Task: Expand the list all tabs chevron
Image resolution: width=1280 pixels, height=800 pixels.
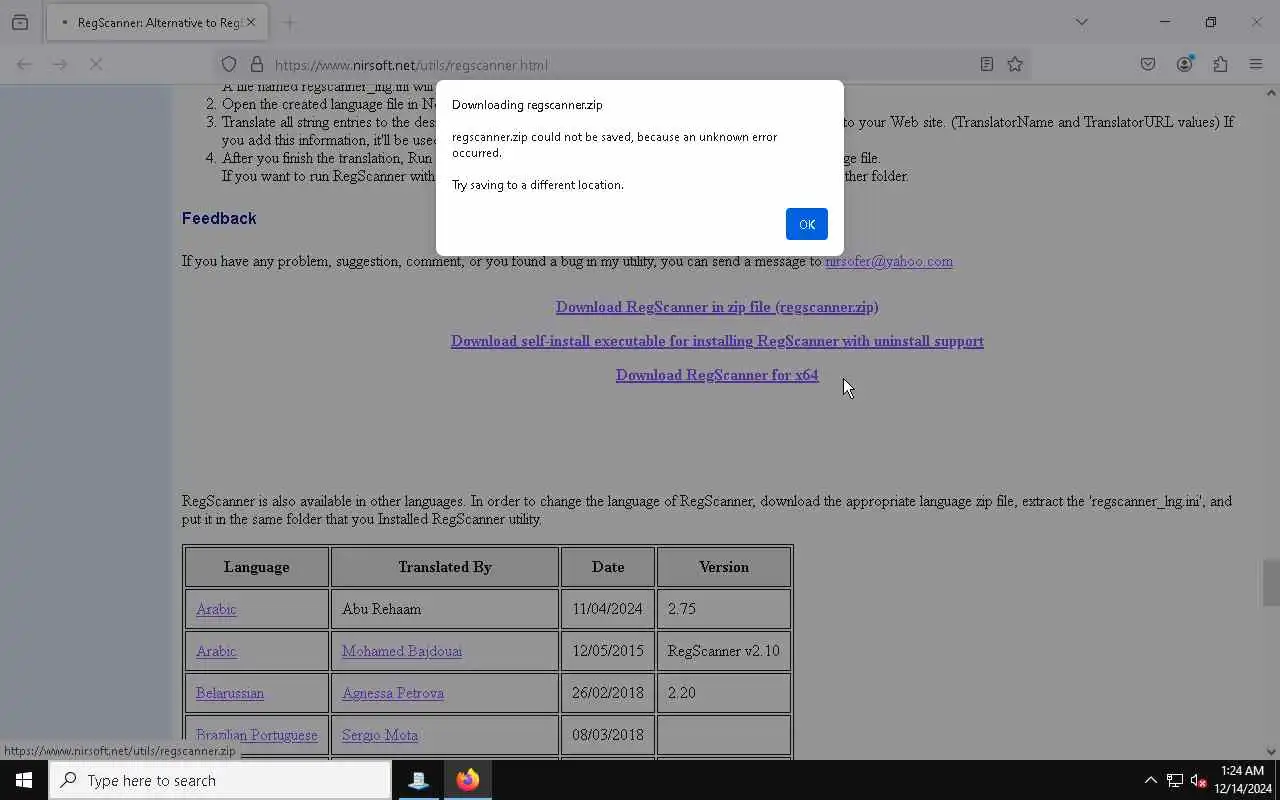Action: click(1081, 22)
